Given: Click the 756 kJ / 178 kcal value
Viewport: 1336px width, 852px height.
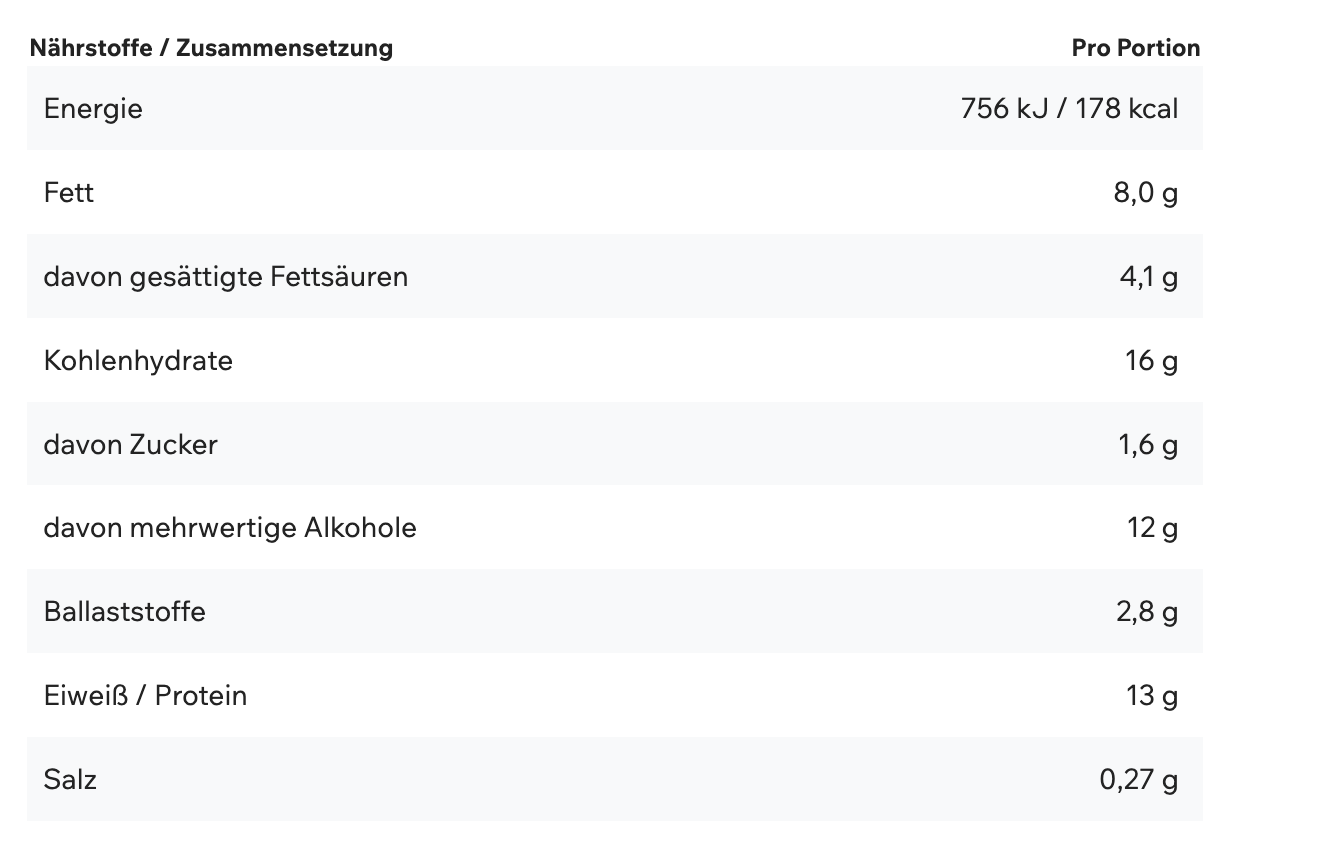Looking at the screenshot, I should tap(1069, 108).
